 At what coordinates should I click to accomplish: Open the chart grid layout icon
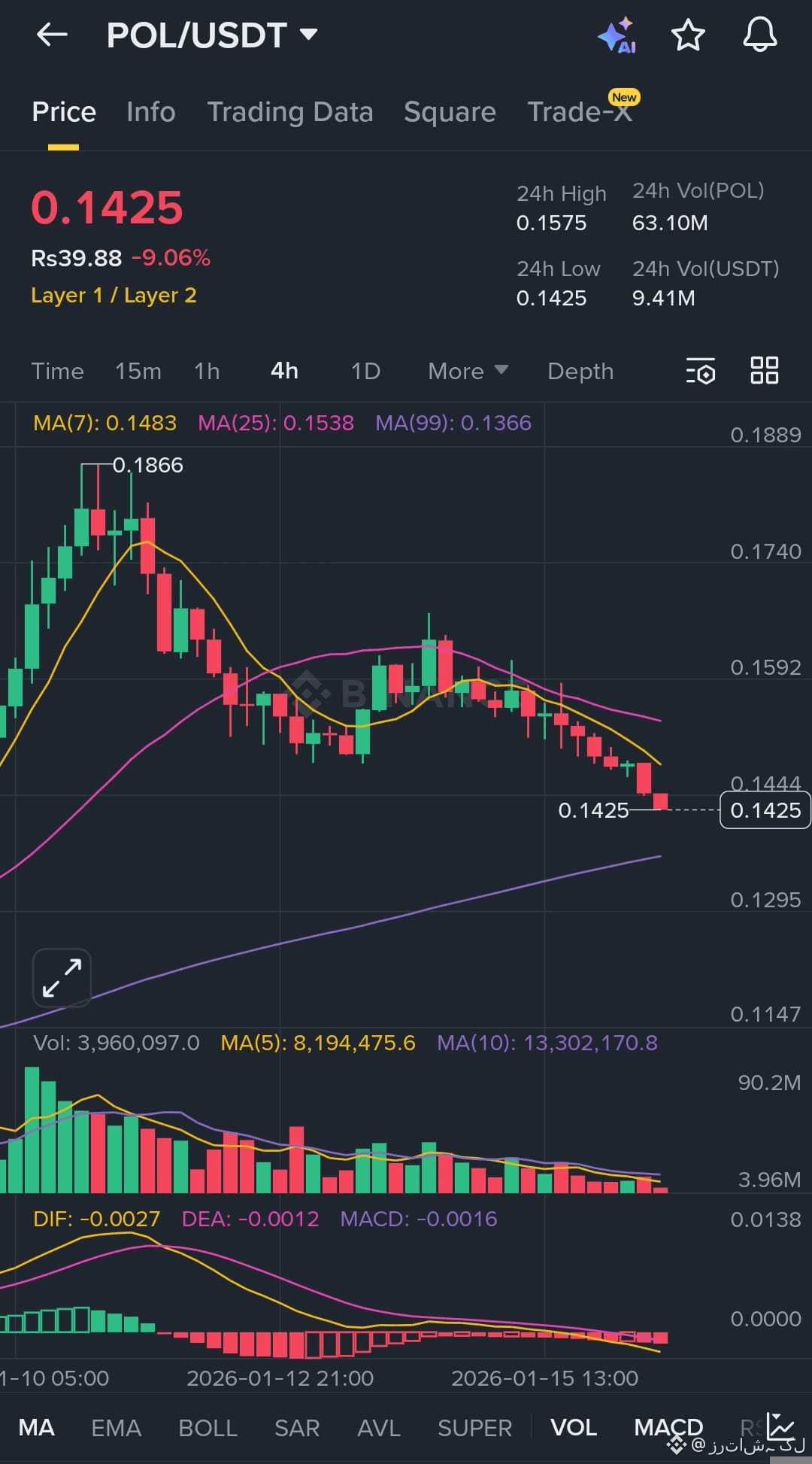pos(765,370)
